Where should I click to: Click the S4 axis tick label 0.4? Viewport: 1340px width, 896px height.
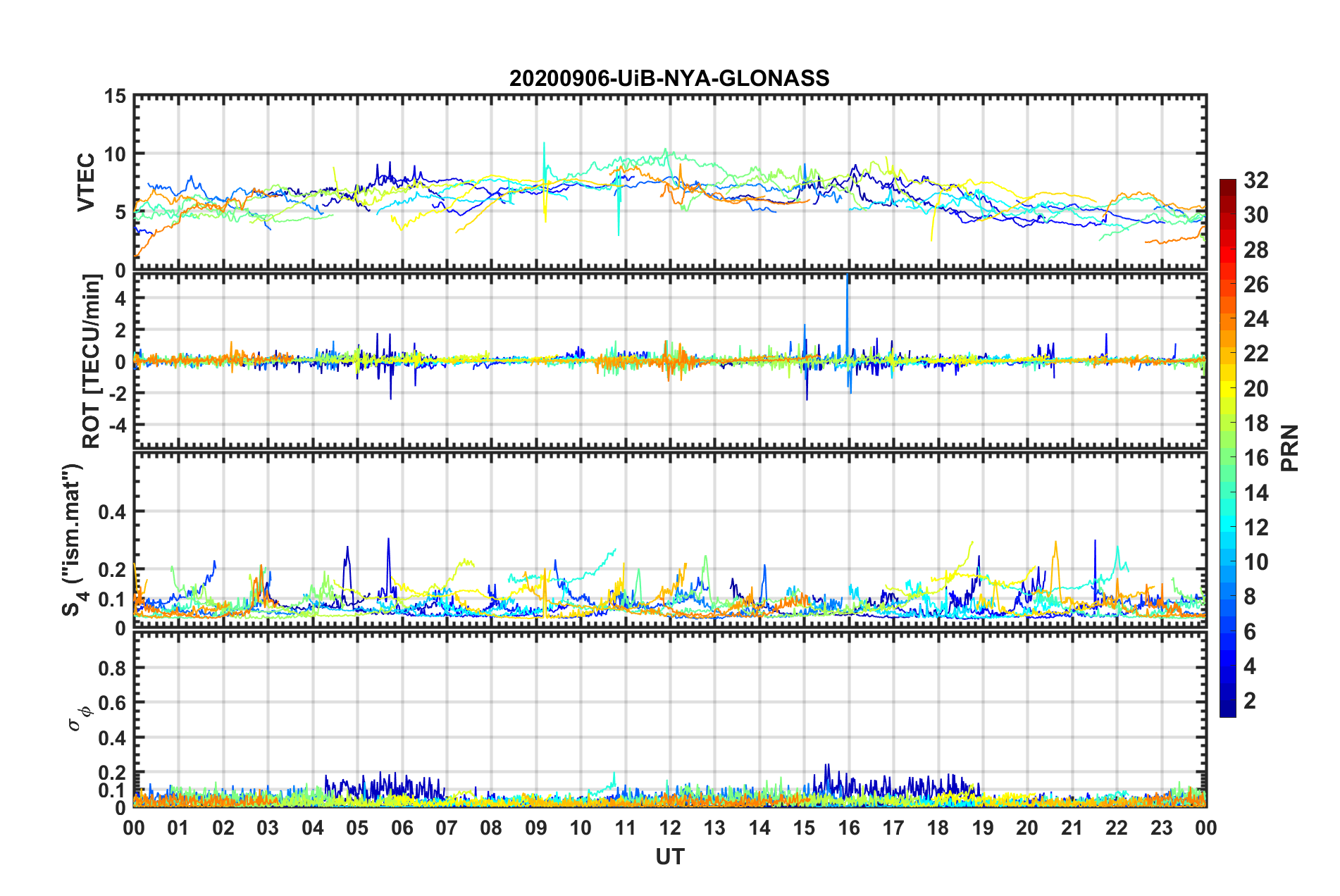click(x=112, y=512)
